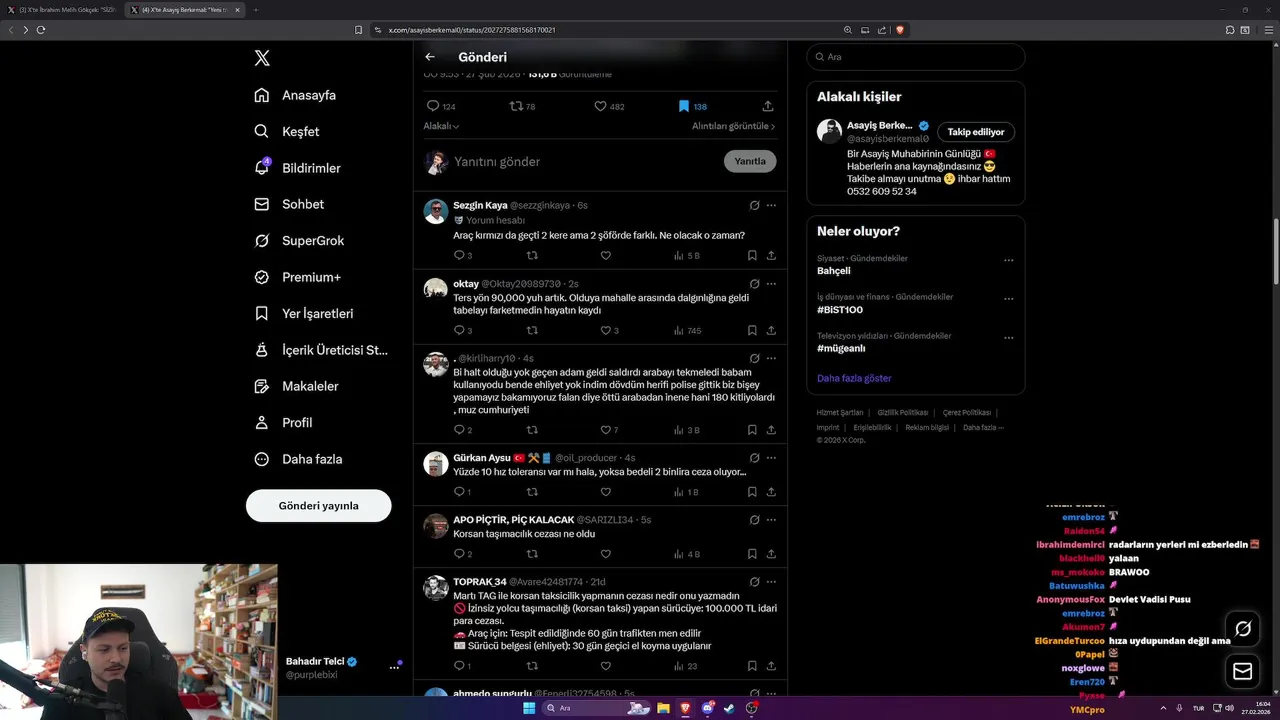Viewport: 1280px width, 720px height.
Task: Open Yer İşaretleri bookmarks icon
Action: pyautogui.click(x=261, y=313)
